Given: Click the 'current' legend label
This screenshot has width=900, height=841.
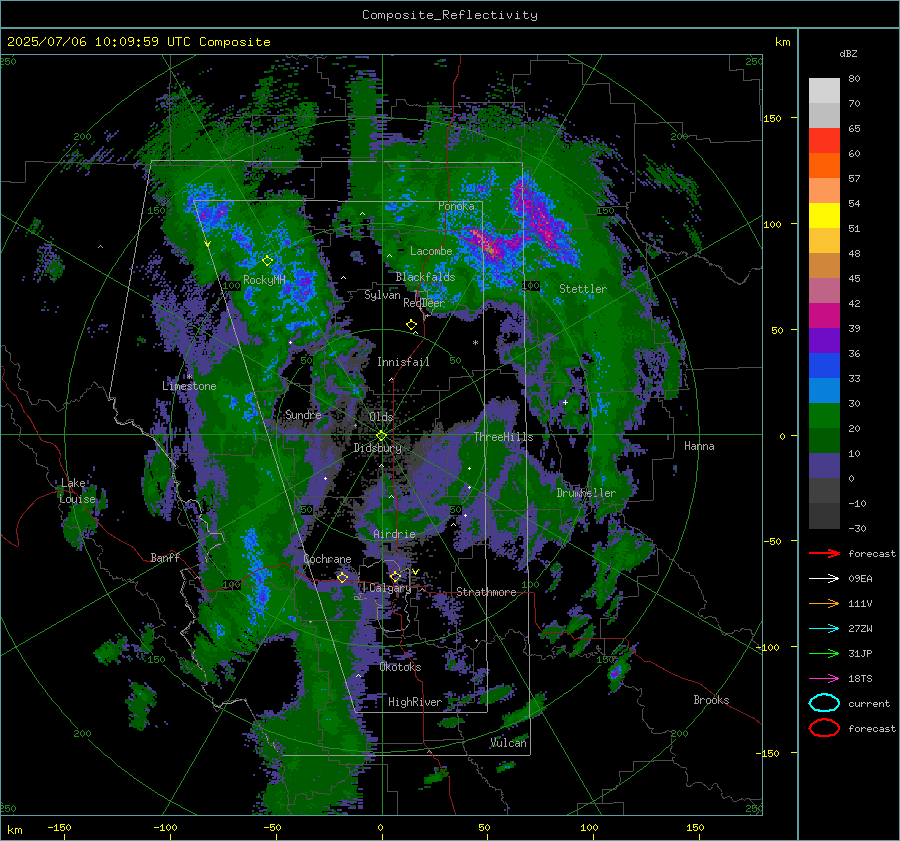Looking at the screenshot, I should click(869, 704).
